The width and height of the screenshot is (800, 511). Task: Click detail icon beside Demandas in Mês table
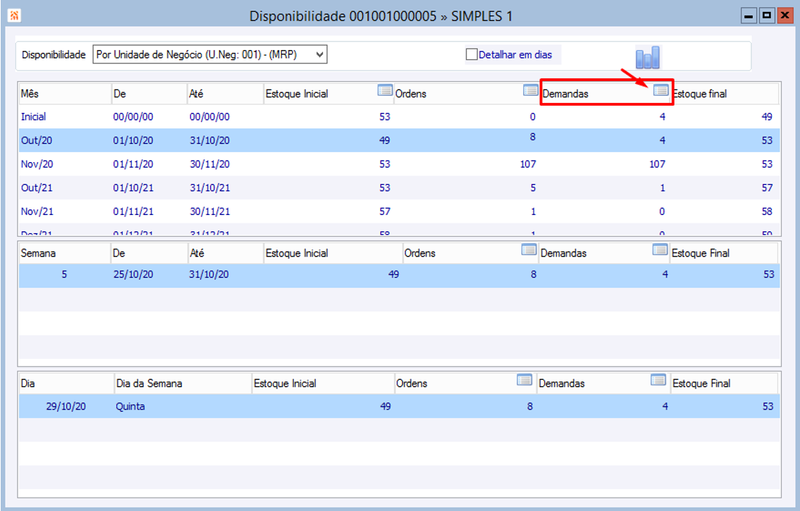coord(661,91)
